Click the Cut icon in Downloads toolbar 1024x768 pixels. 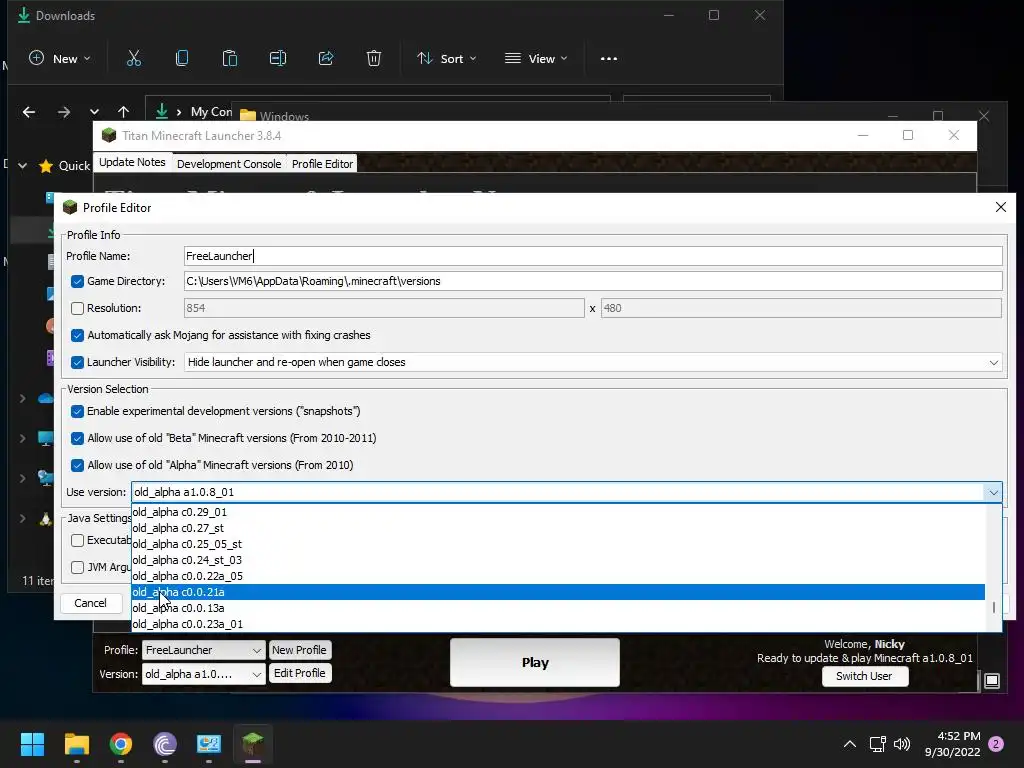coord(134,59)
